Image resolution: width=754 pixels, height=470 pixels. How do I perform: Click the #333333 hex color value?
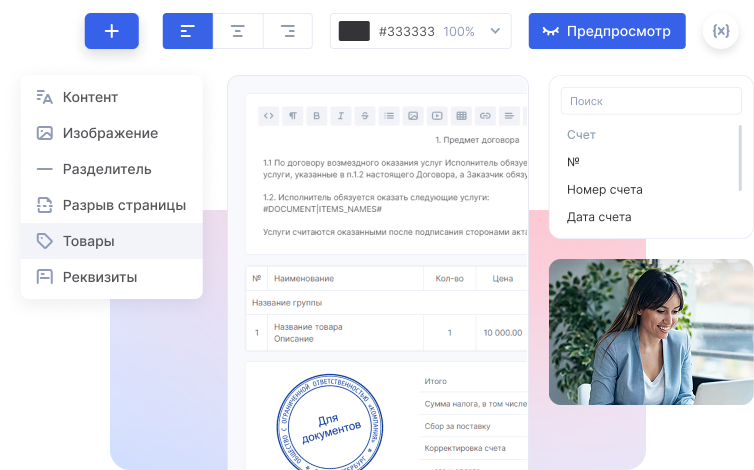(x=407, y=32)
